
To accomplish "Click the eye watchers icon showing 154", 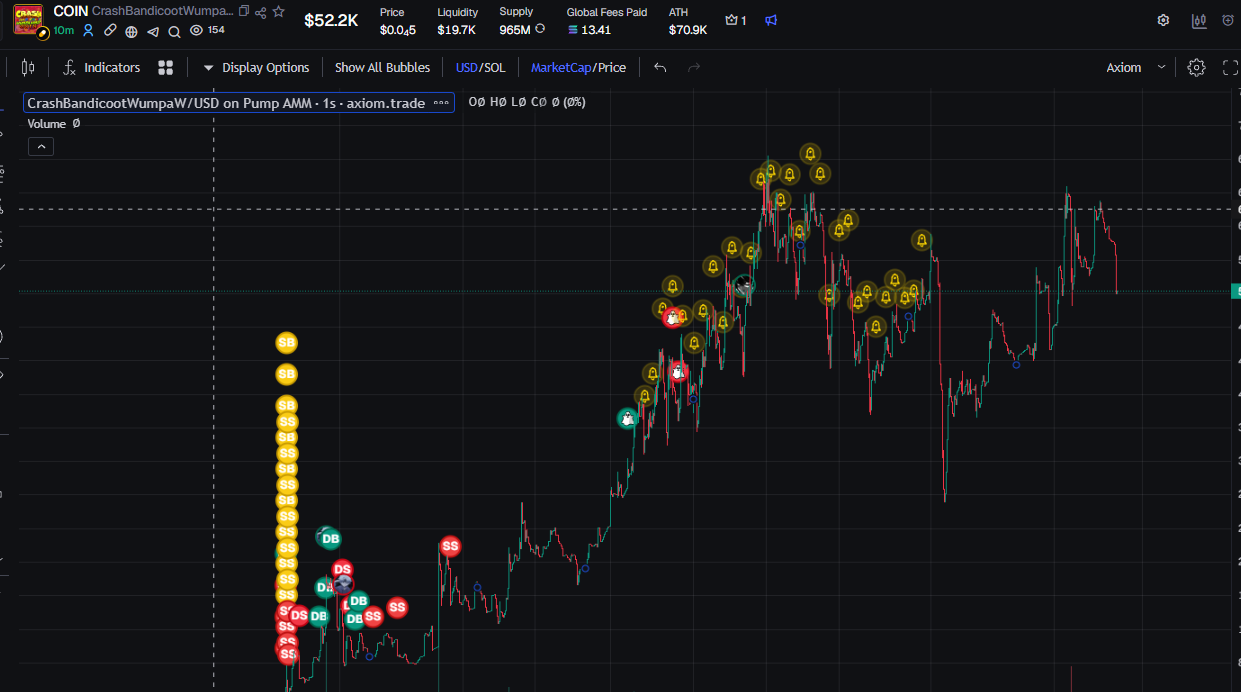I will coord(197,30).
